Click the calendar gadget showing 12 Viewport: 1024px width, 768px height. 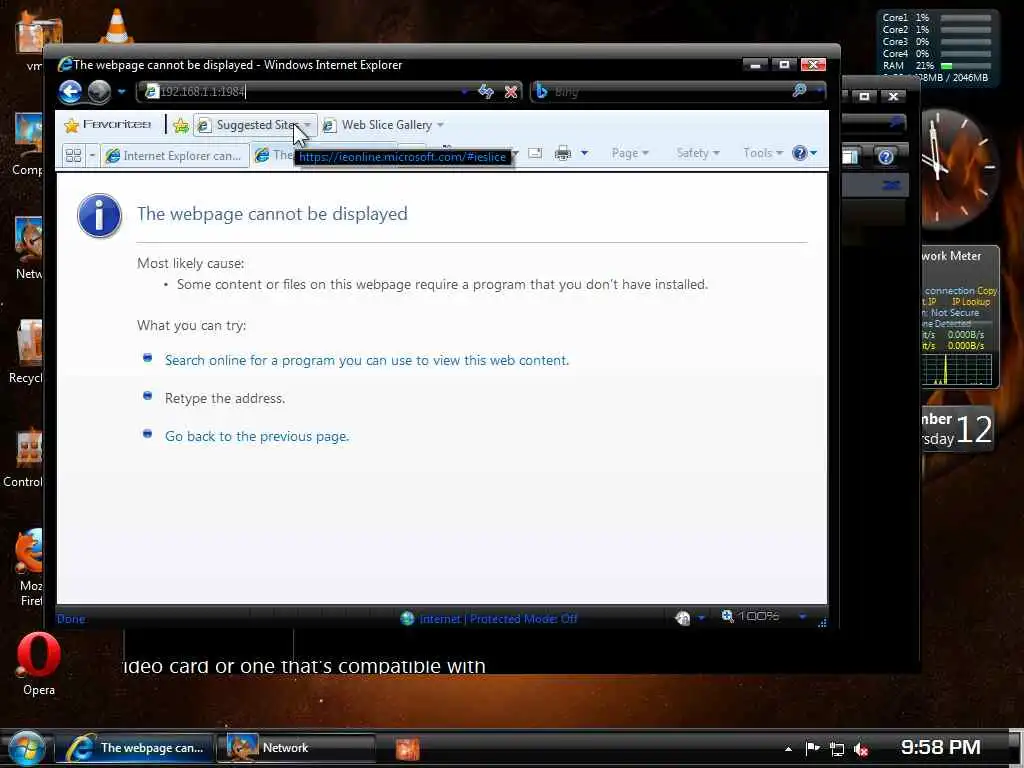point(960,430)
